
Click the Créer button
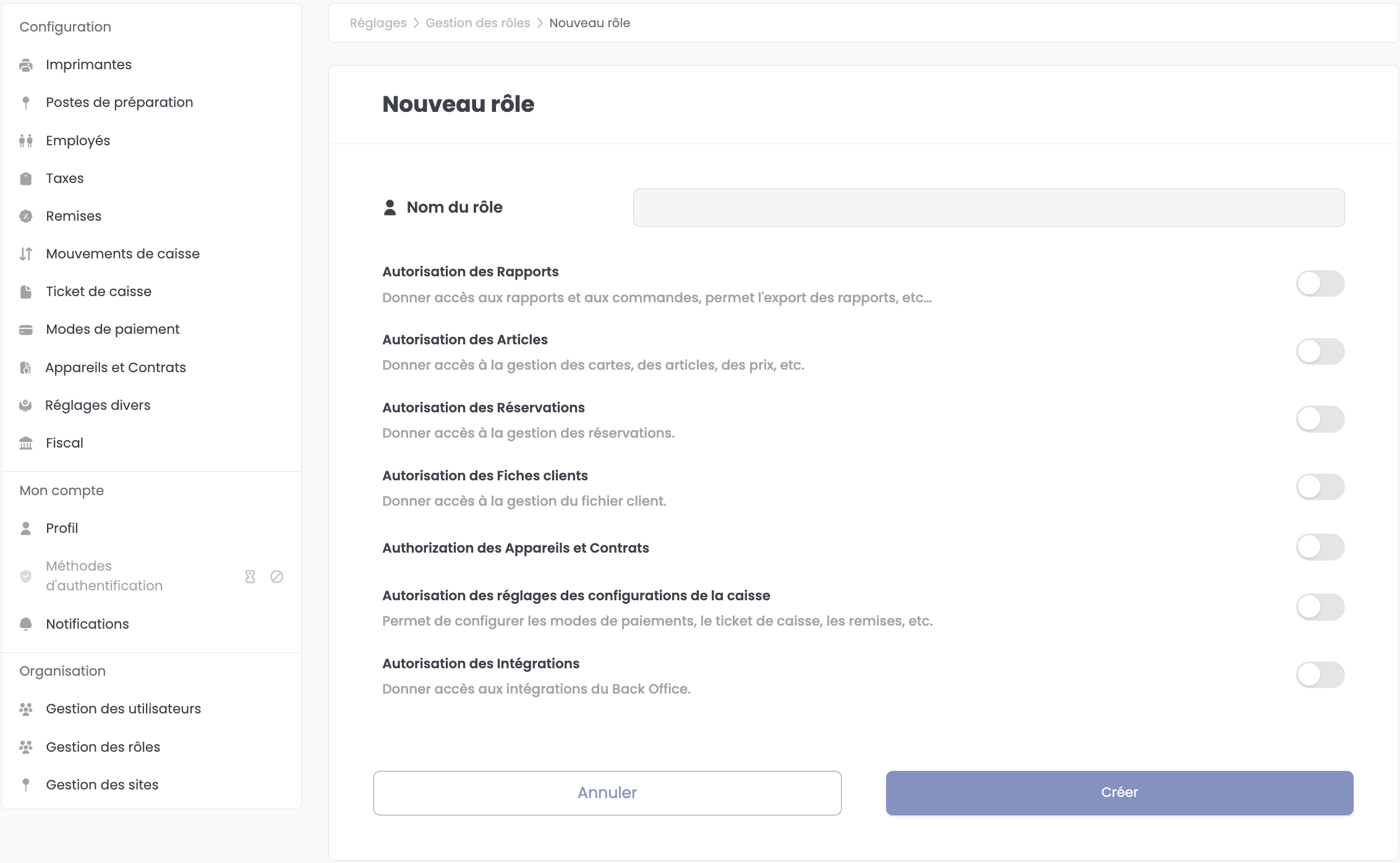point(1119,793)
